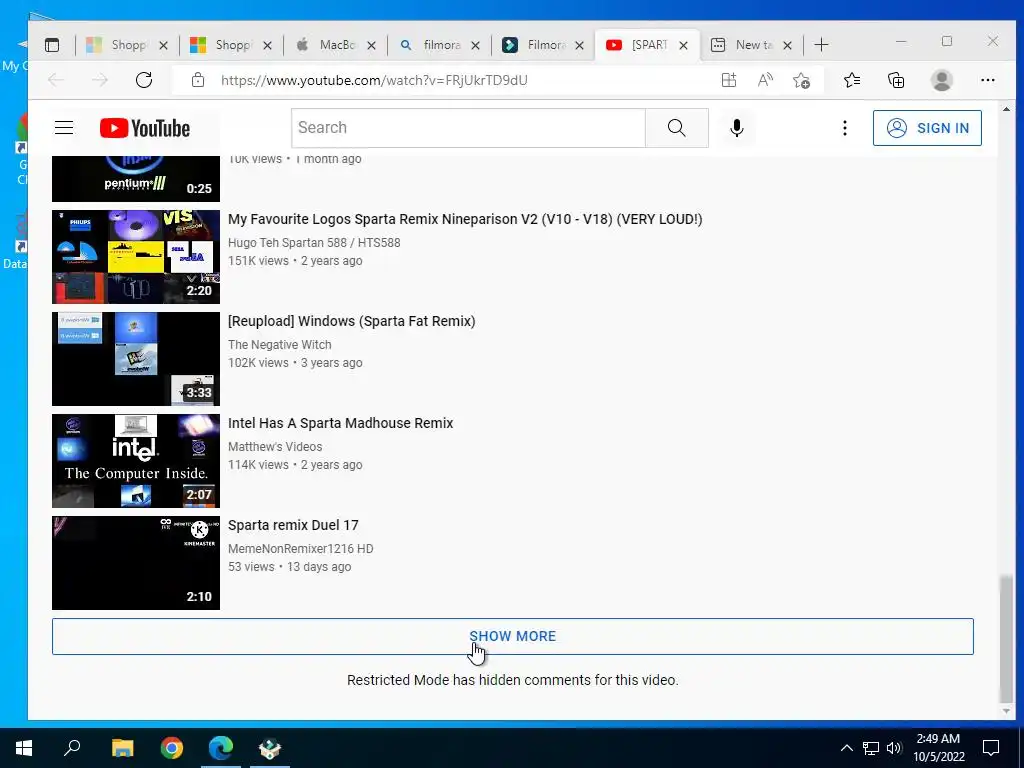Open Matthew's Videos channel name

[x=275, y=447]
